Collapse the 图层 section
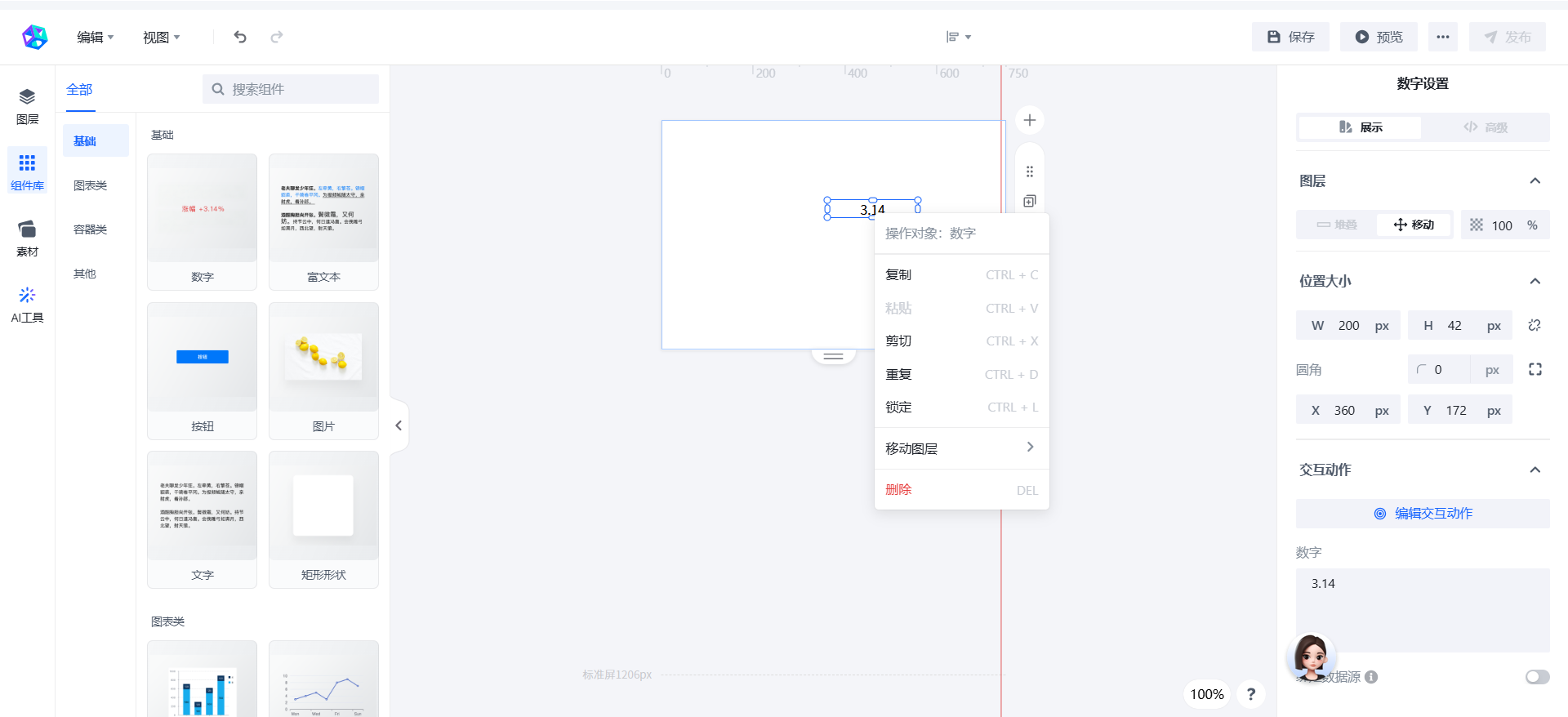This screenshot has height=717, width=1568. point(1535,181)
